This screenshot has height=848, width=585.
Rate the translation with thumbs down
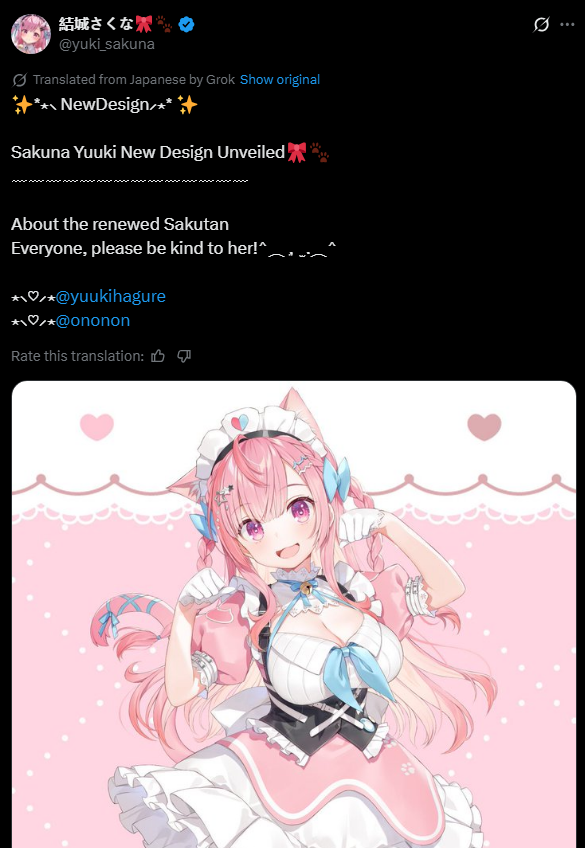tap(184, 356)
